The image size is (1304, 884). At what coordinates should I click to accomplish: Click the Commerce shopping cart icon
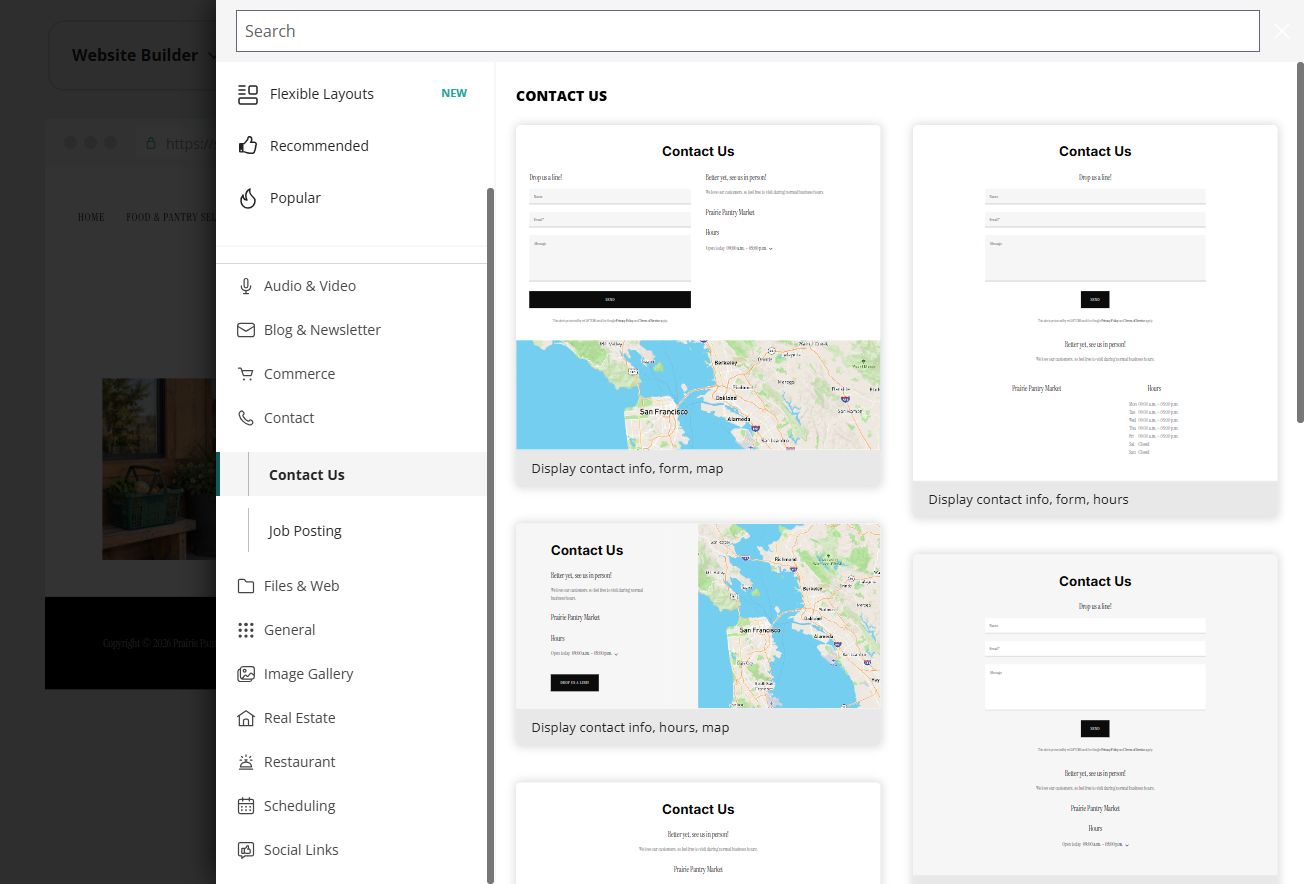point(246,374)
